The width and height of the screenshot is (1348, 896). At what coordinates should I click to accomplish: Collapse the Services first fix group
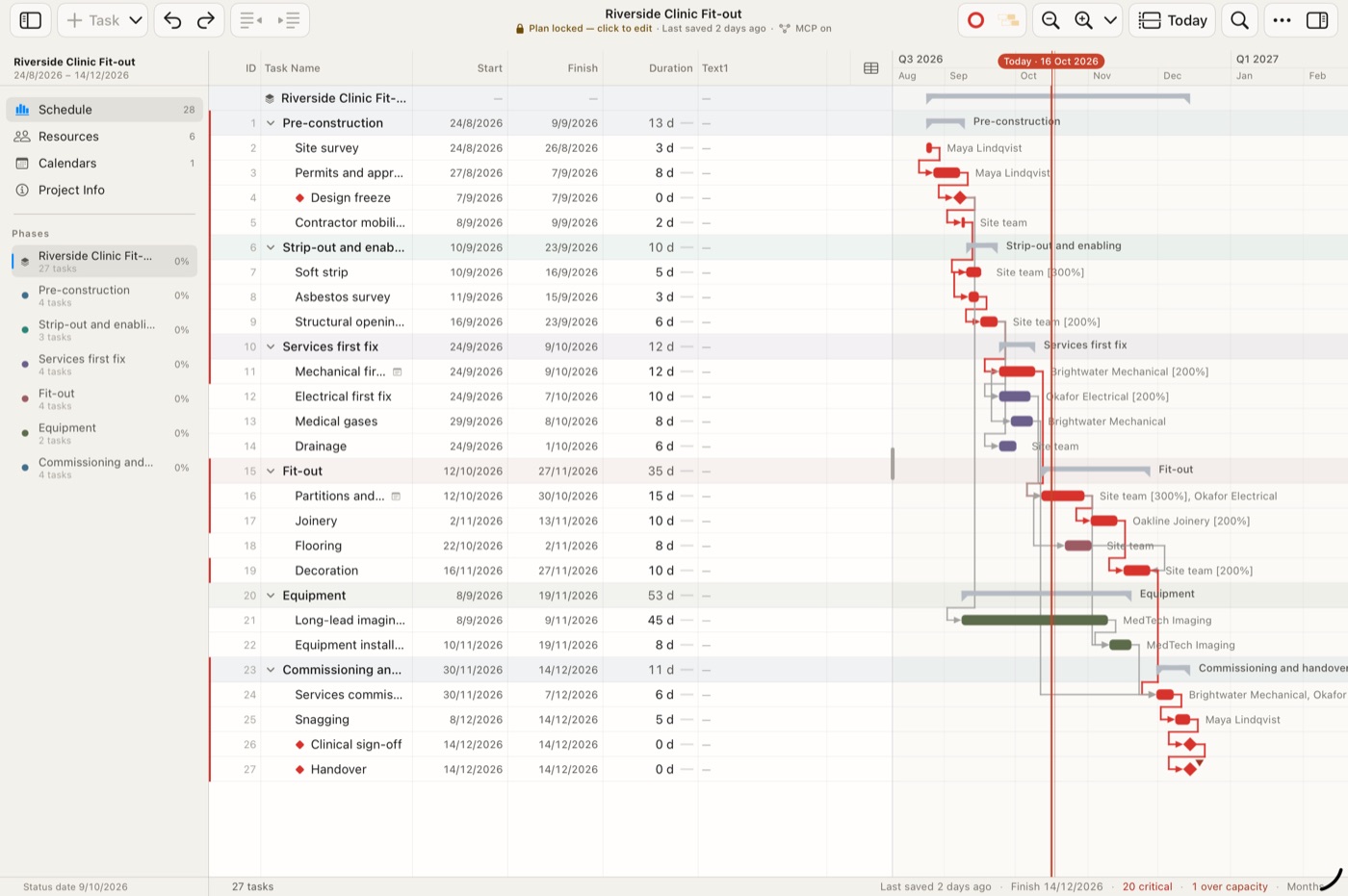click(x=271, y=346)
